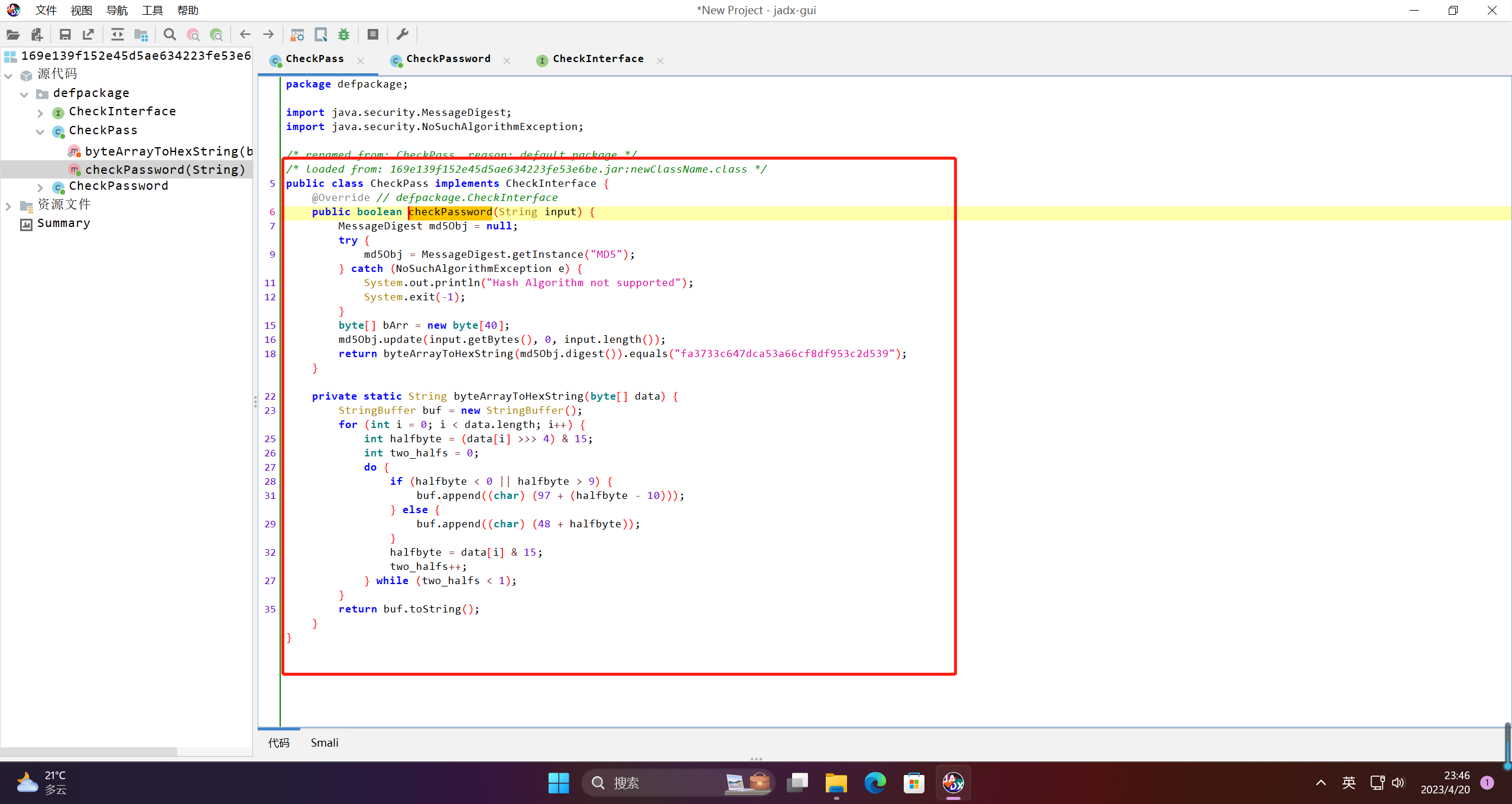Toggle the deobfuscation icon
Viewport: 1512px width, 804px height.
coord(297,35)
